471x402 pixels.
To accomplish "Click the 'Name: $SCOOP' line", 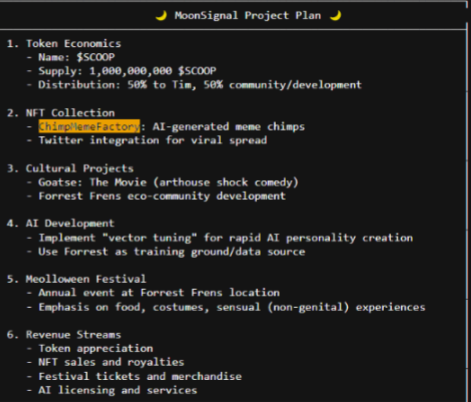I will tap(71, 57).
